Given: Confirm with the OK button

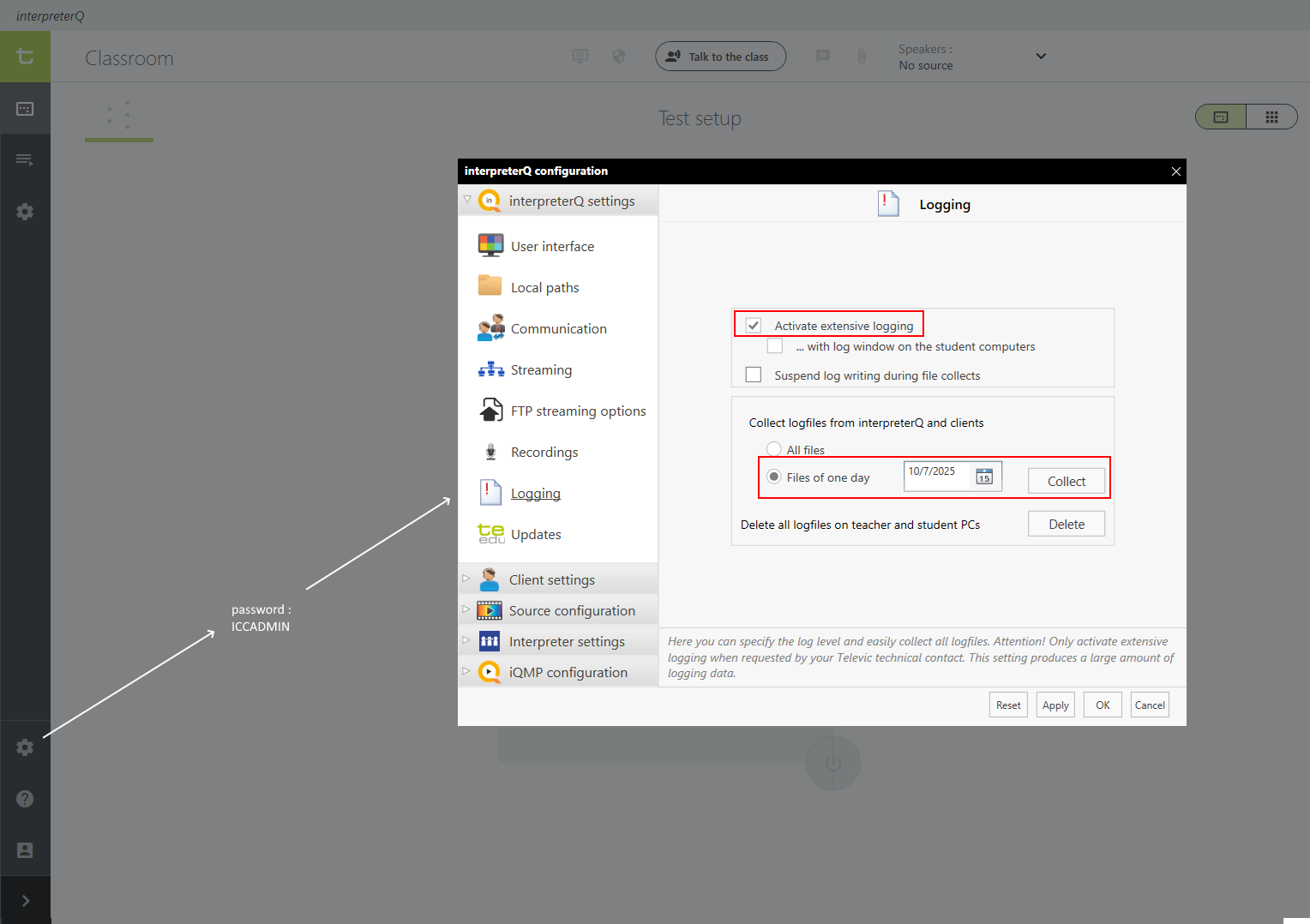Looking at the screenshot, I should click(x=1103, y=705).
